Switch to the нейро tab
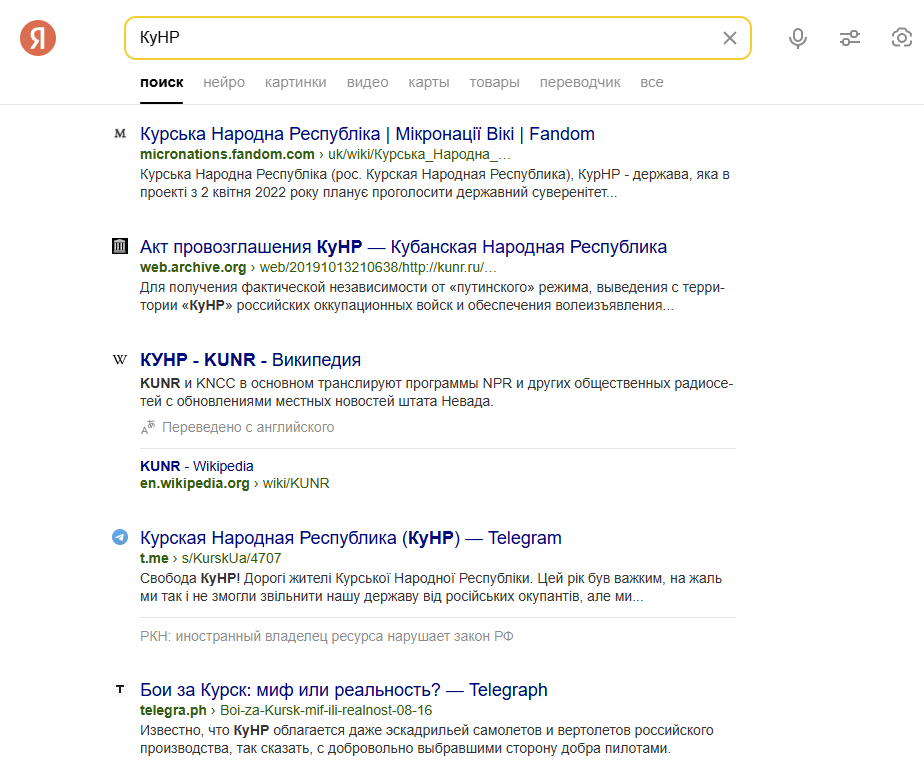 224,82
